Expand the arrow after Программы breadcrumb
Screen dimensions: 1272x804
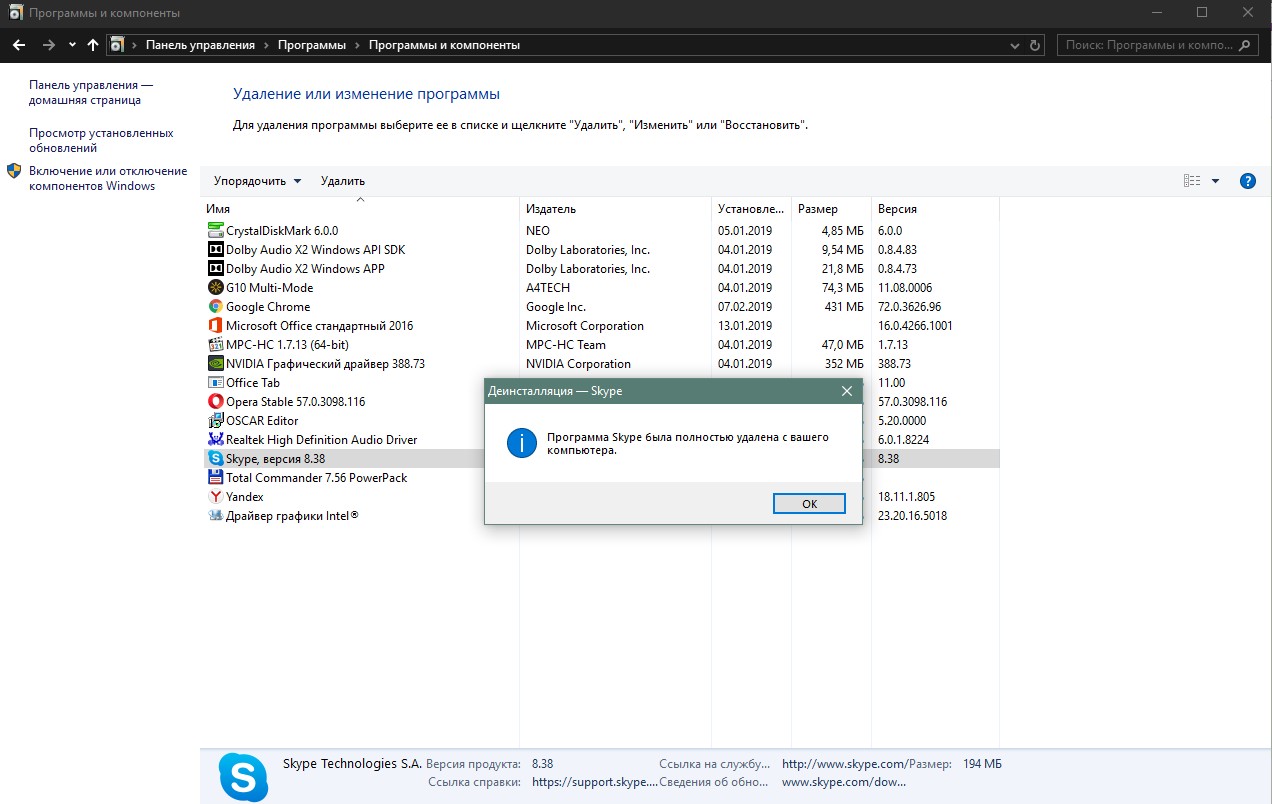tap(357, 45)
